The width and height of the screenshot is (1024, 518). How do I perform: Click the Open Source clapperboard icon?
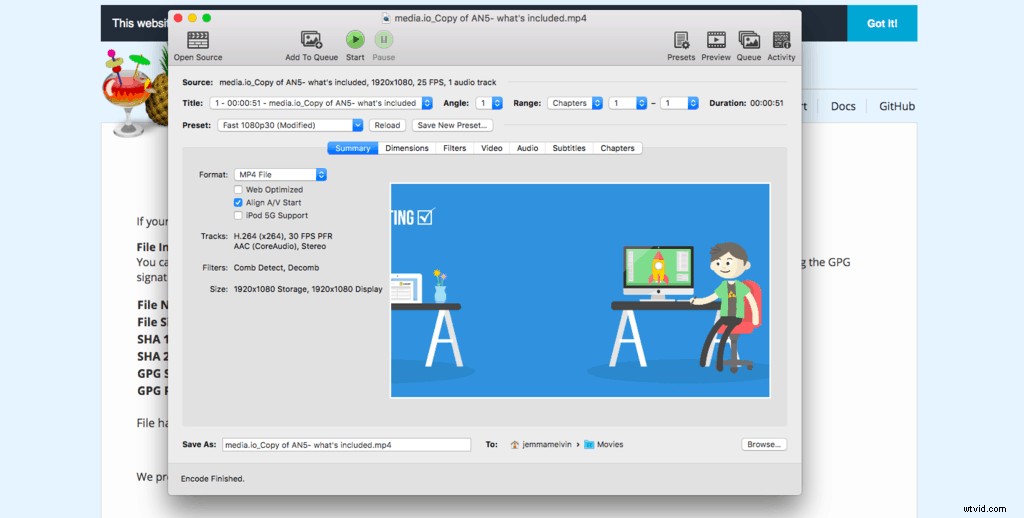pyautogui.click(x=198, y=40)
